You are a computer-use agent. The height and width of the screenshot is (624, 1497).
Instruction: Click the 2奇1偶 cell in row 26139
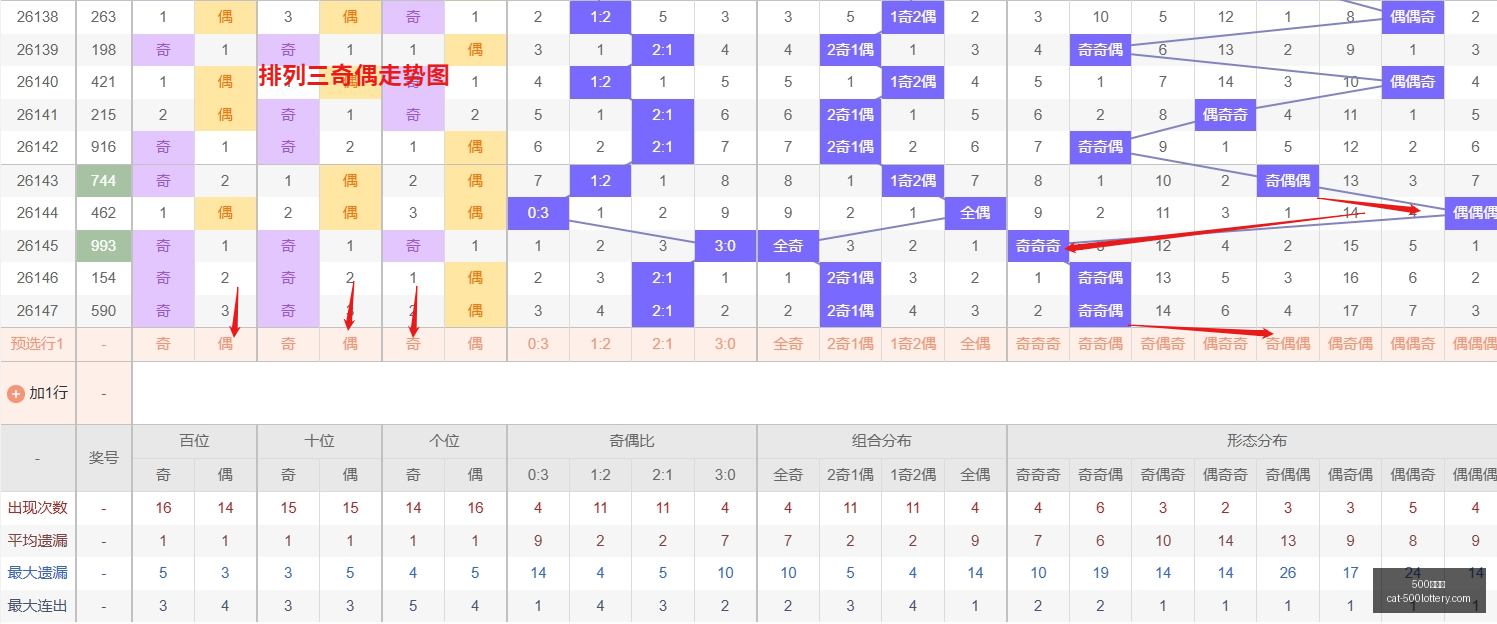(x=850, y=50)
